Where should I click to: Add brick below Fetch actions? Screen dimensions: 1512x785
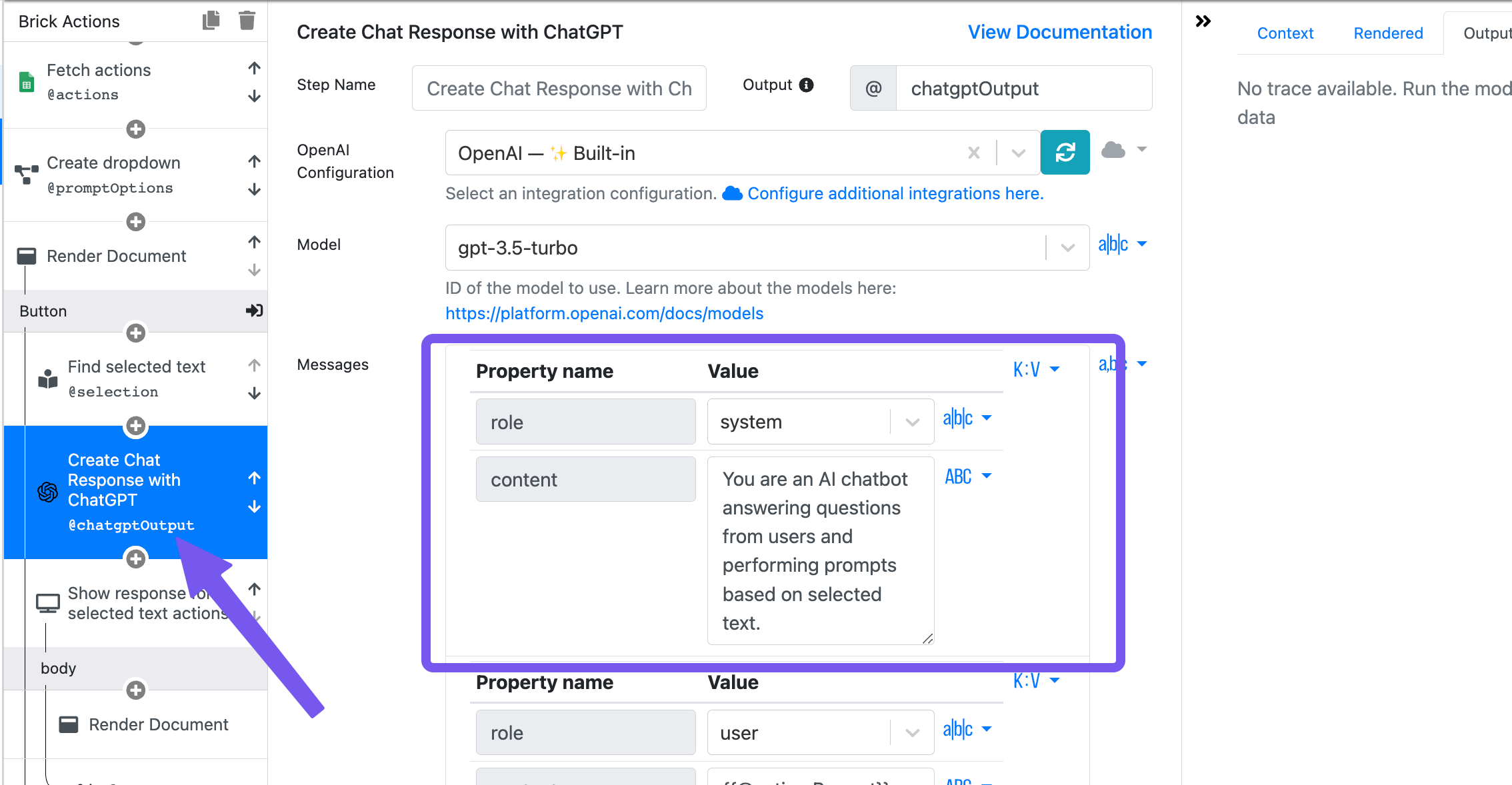point(136,129)
